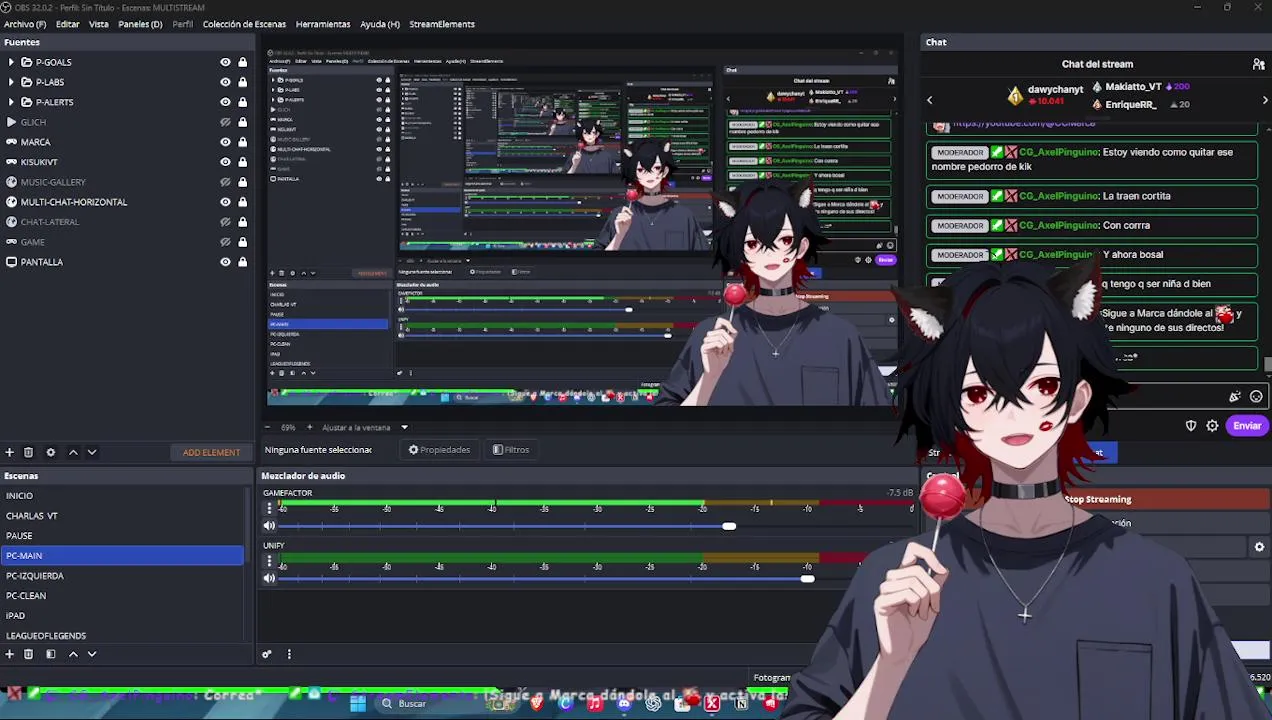The image size is (1272, 720).
Task: Open Windows Start menu
Action: [x=357, y=703]
